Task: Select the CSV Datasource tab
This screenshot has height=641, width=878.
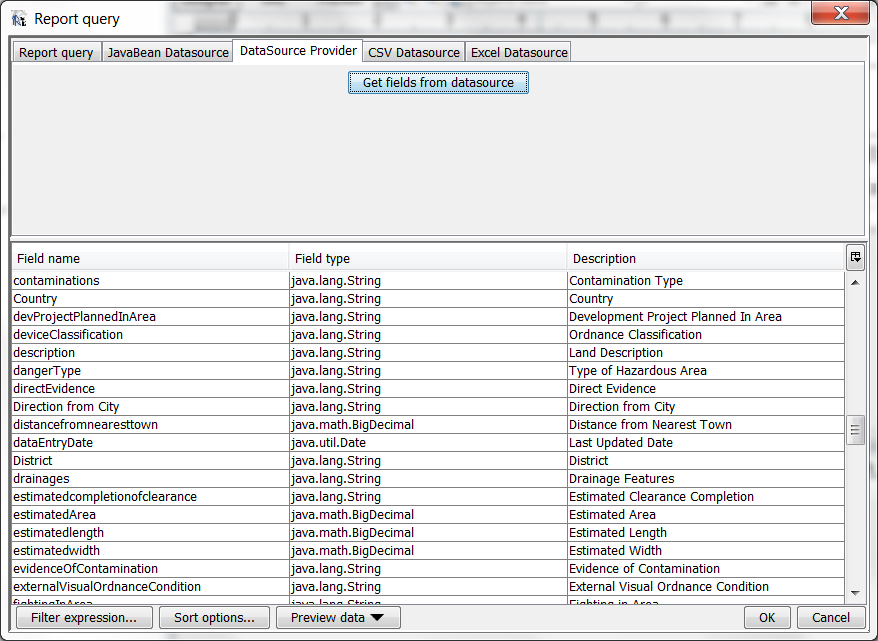Action: [x=414, y=53]
